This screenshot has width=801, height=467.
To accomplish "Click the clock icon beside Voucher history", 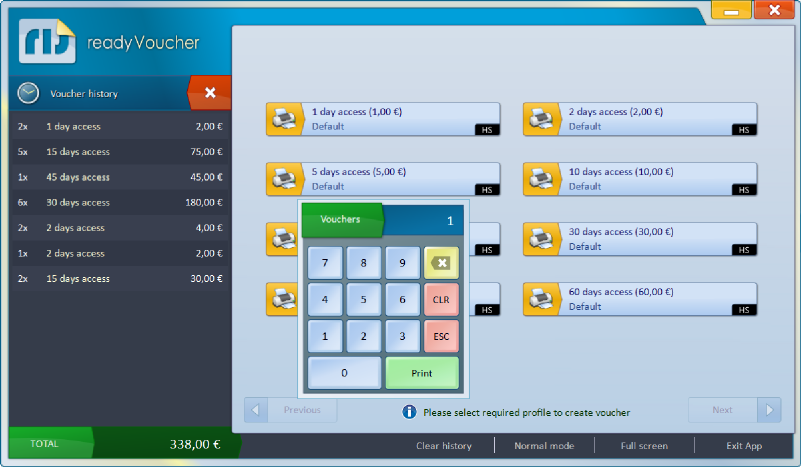I will point(28,93).
